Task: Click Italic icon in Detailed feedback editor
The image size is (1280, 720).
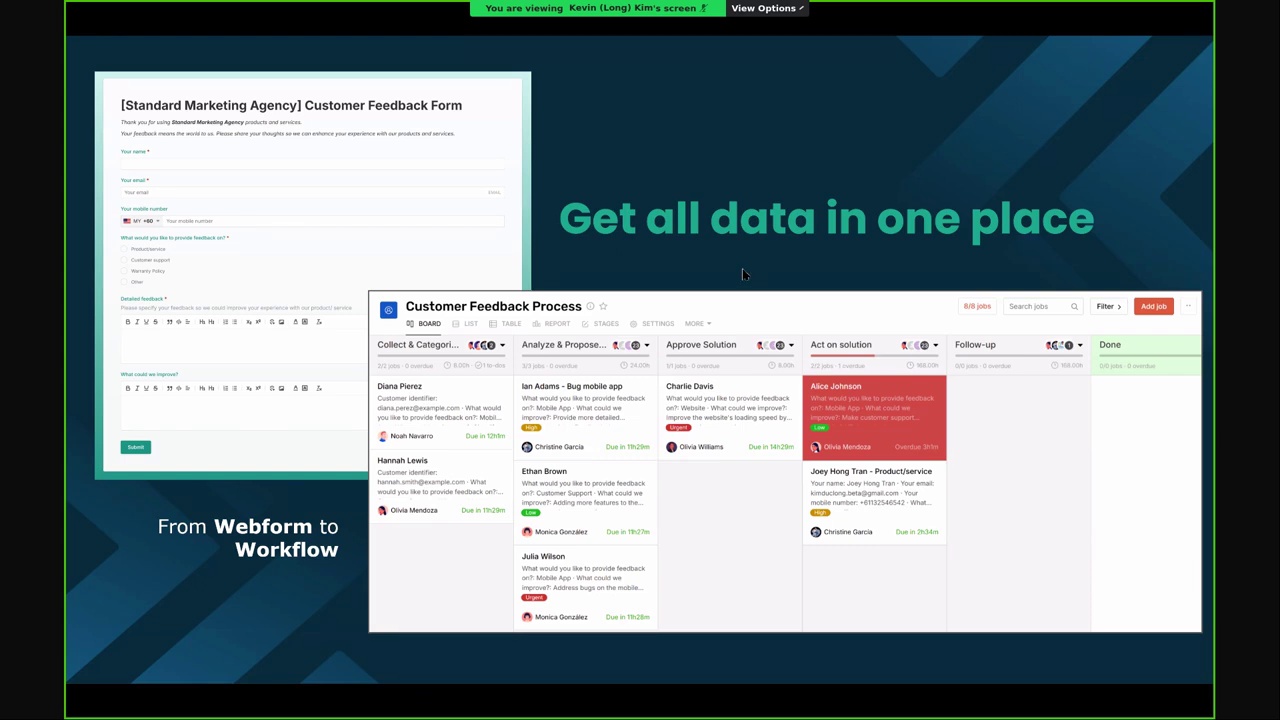Action: click(x=137, y=322)
